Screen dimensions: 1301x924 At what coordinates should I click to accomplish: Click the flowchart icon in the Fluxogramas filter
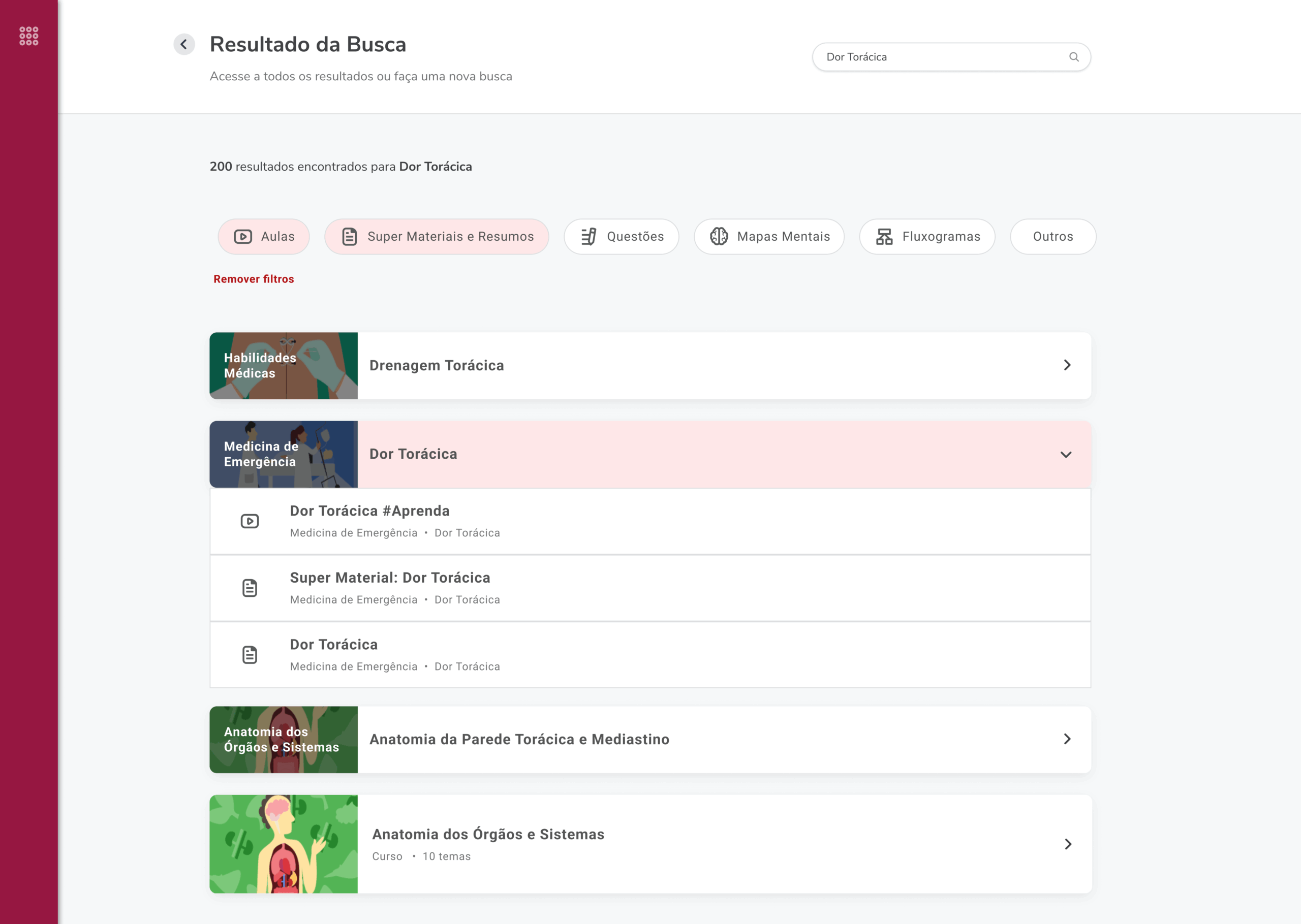[884, 236]
